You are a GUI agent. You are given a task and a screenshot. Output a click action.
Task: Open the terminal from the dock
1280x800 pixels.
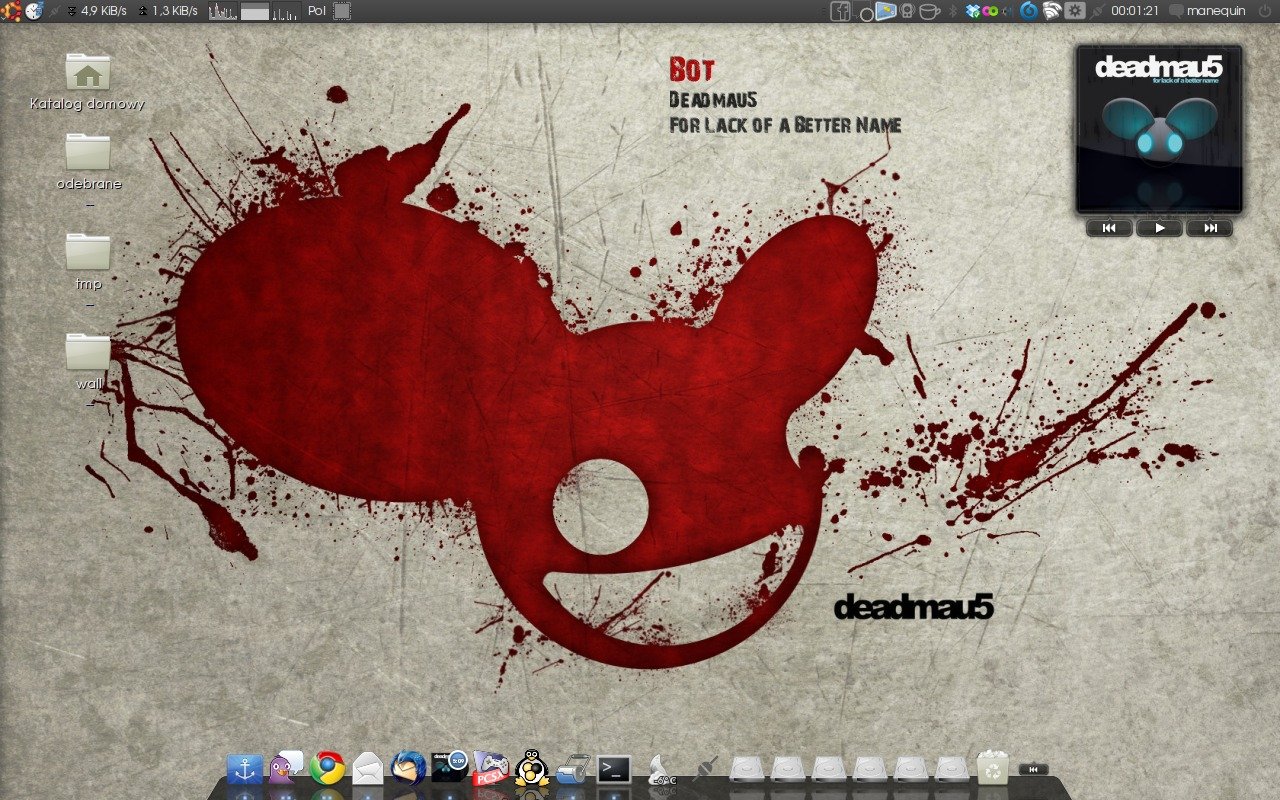pos(614,769)
